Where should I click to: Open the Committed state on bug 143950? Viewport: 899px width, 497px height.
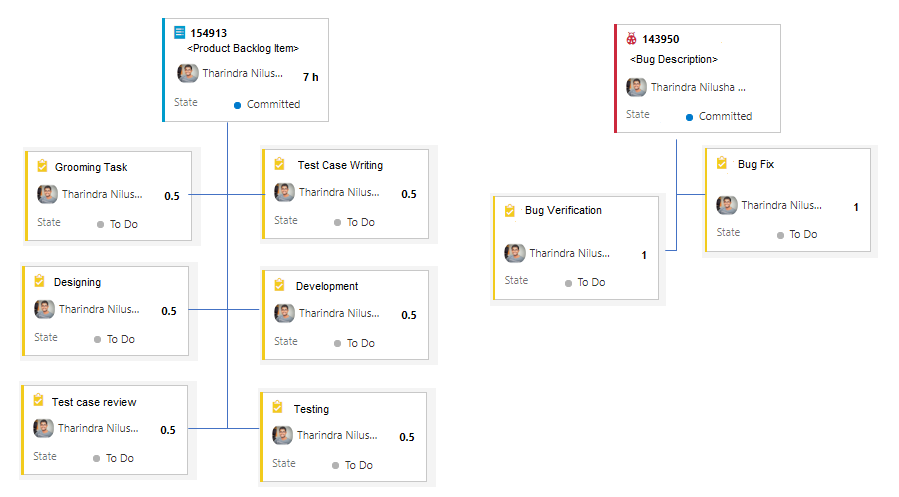pos(725,116)
